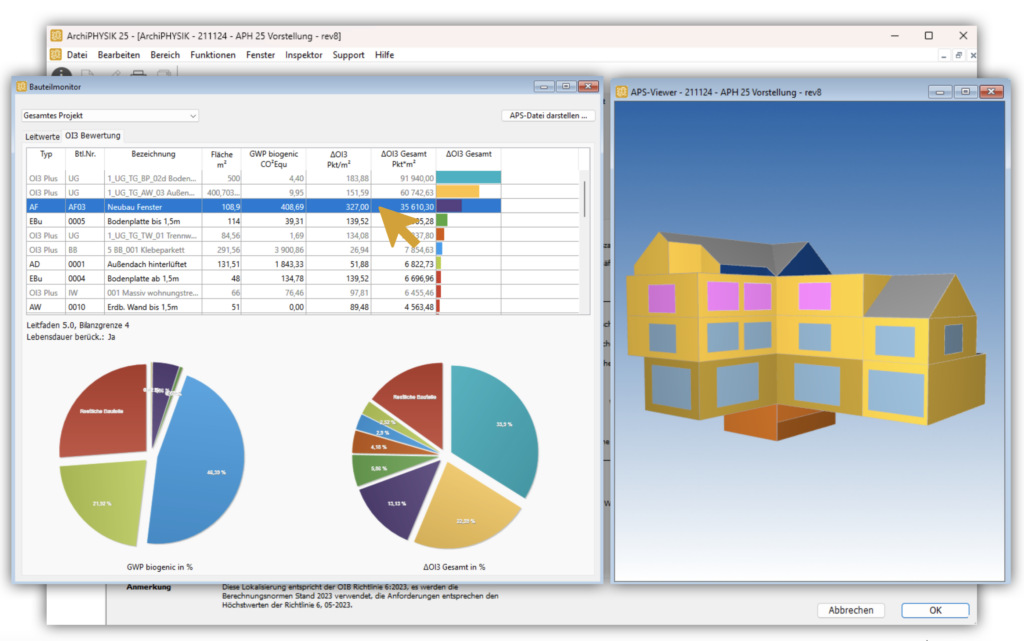Close the APS-Viewer window
This screenshot has width=1024, height=641.
coord(991,92)
